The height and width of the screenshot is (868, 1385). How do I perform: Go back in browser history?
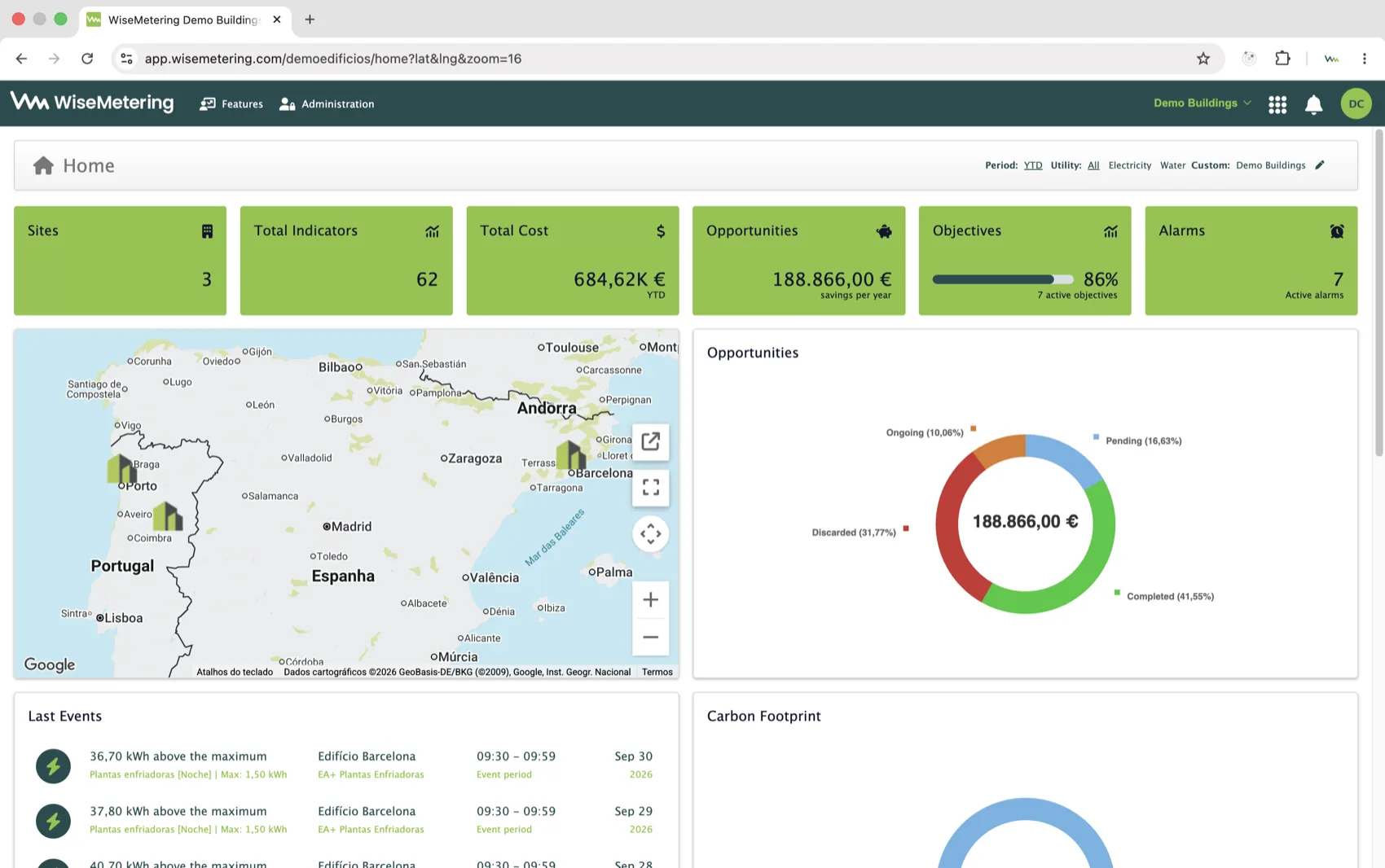click(x=21, y=59)
